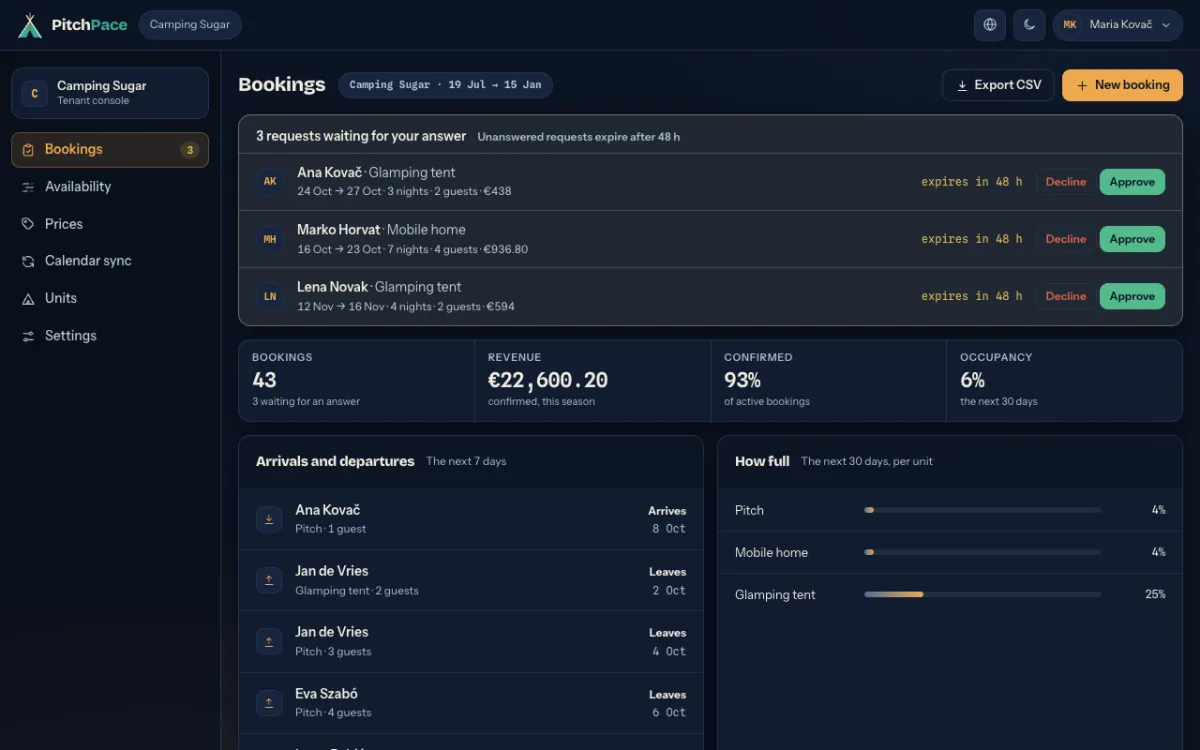Click the Pitch occupancy bar

pyautogui.click(x=983, y=510)
